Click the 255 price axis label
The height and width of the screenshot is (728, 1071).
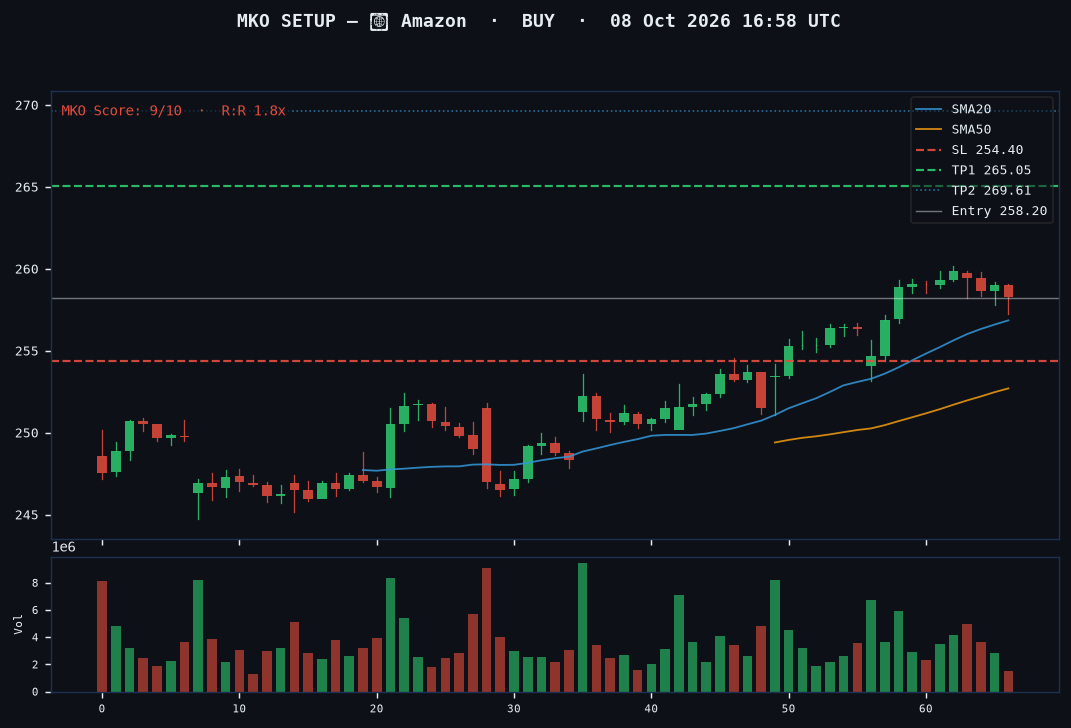click(x=27, y=352)
